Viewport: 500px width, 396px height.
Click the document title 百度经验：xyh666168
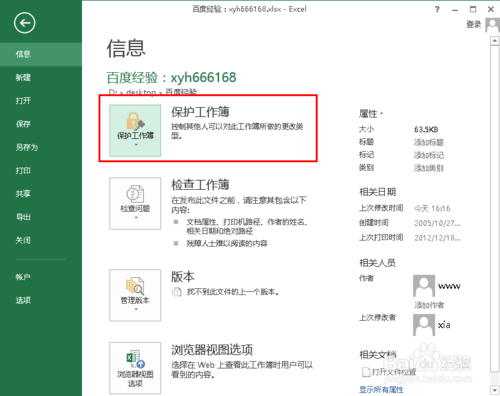point(171,77)
